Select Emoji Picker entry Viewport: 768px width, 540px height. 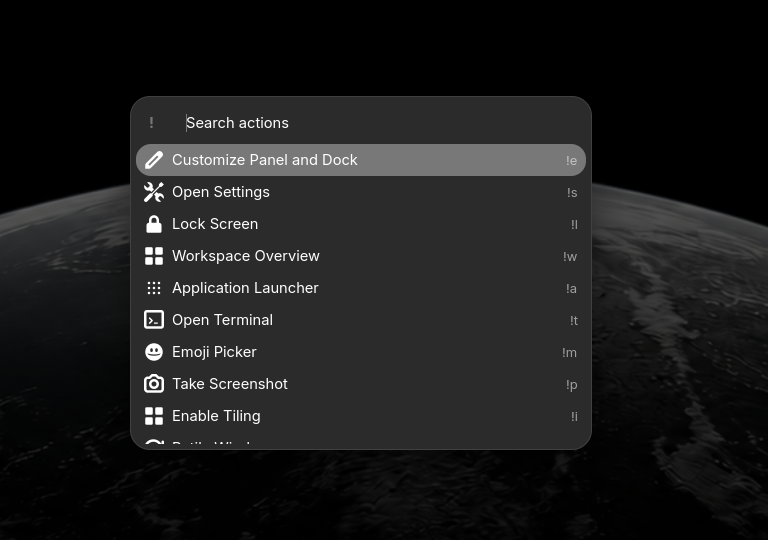pos(361,352)
